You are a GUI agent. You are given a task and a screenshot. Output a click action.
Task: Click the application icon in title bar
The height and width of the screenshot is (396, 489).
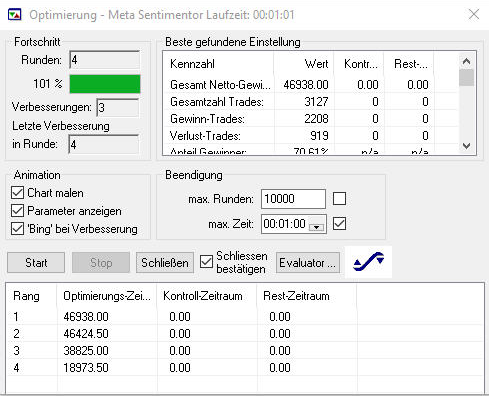pyautogui.click(x=14, y=15)
